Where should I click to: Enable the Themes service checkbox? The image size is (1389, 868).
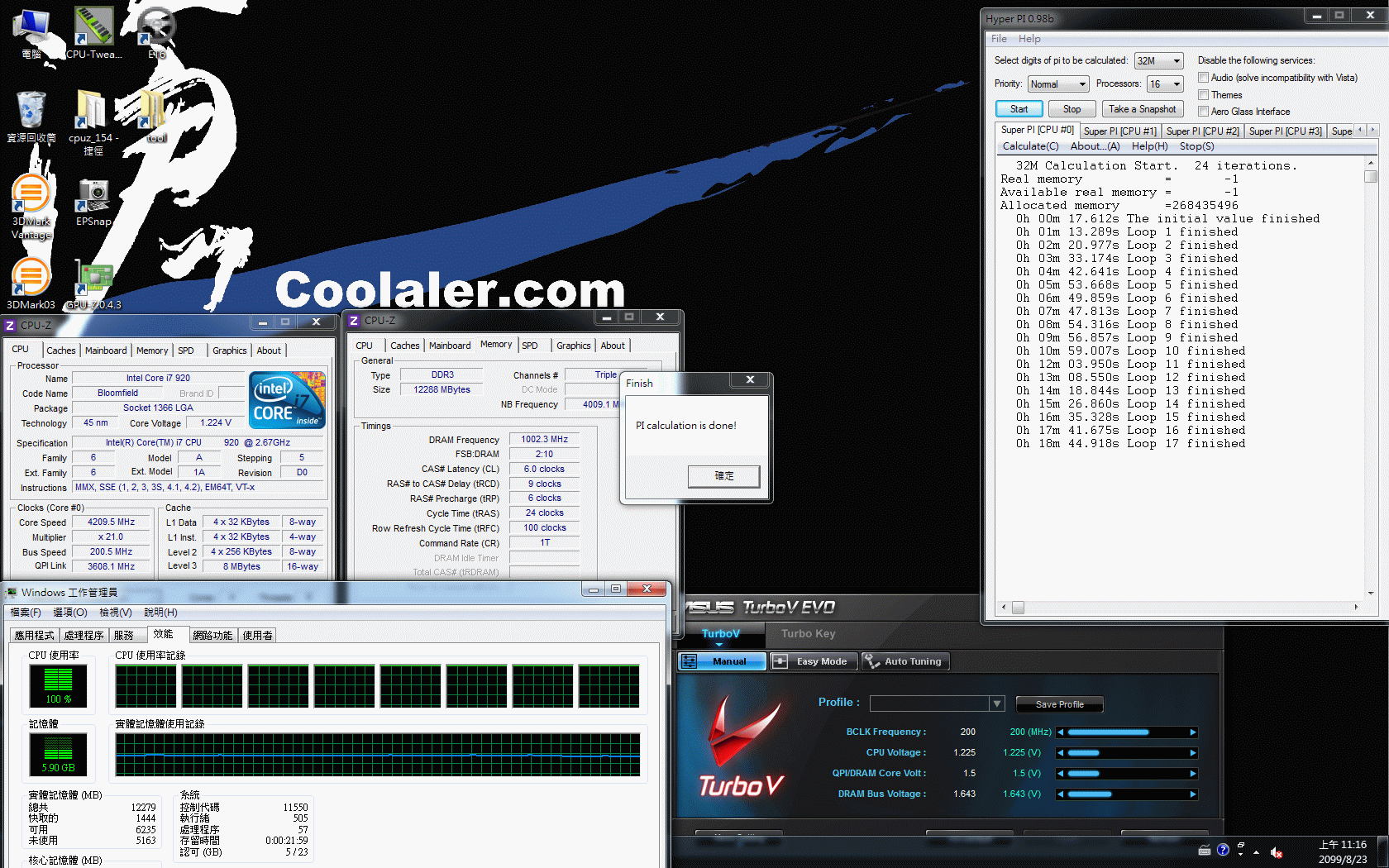[x=1204, y=95]
